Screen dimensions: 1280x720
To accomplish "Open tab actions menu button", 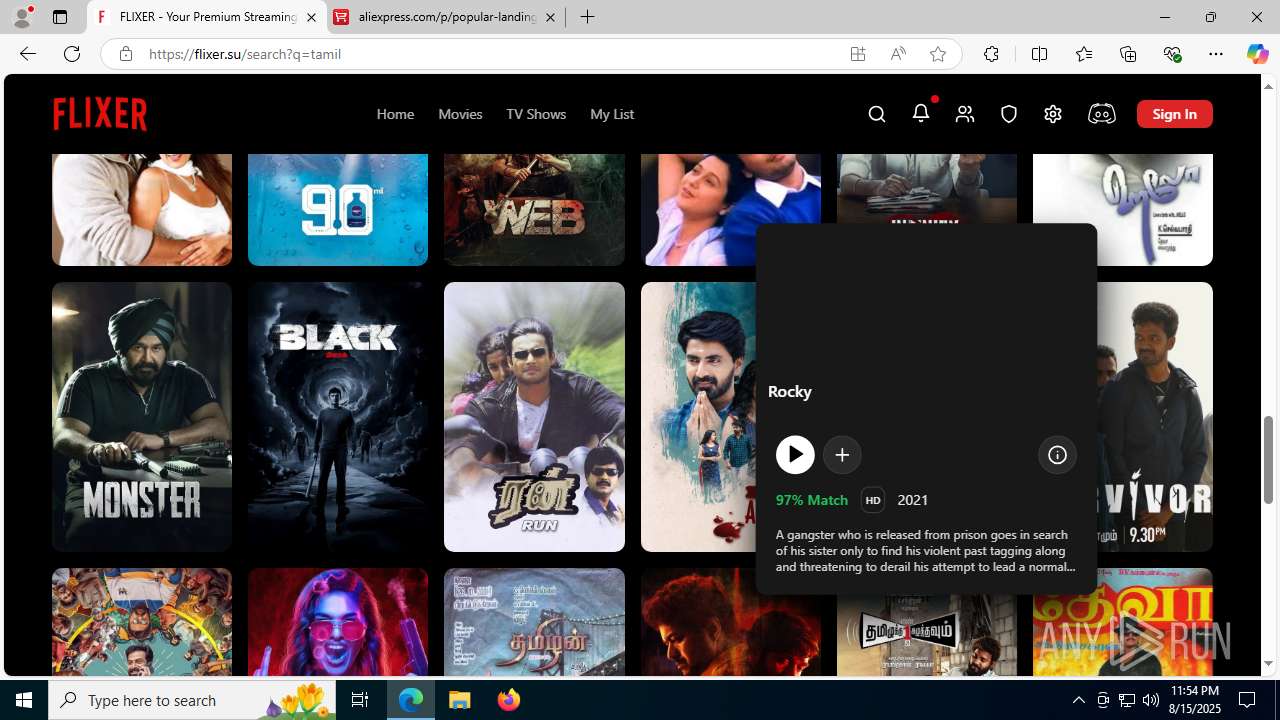I will pyautogui.click(x=60, y=17).
